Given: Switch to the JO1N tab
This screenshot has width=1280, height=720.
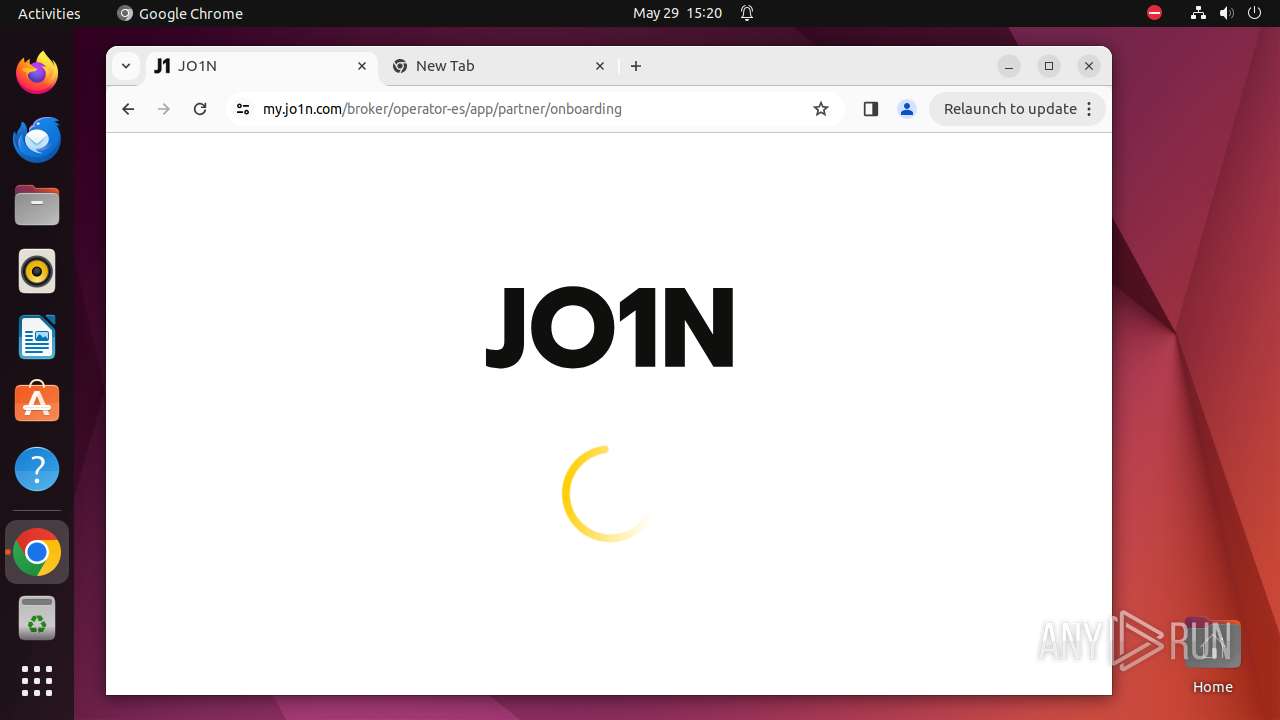Looking at the screenshot, I should [263, 66].
